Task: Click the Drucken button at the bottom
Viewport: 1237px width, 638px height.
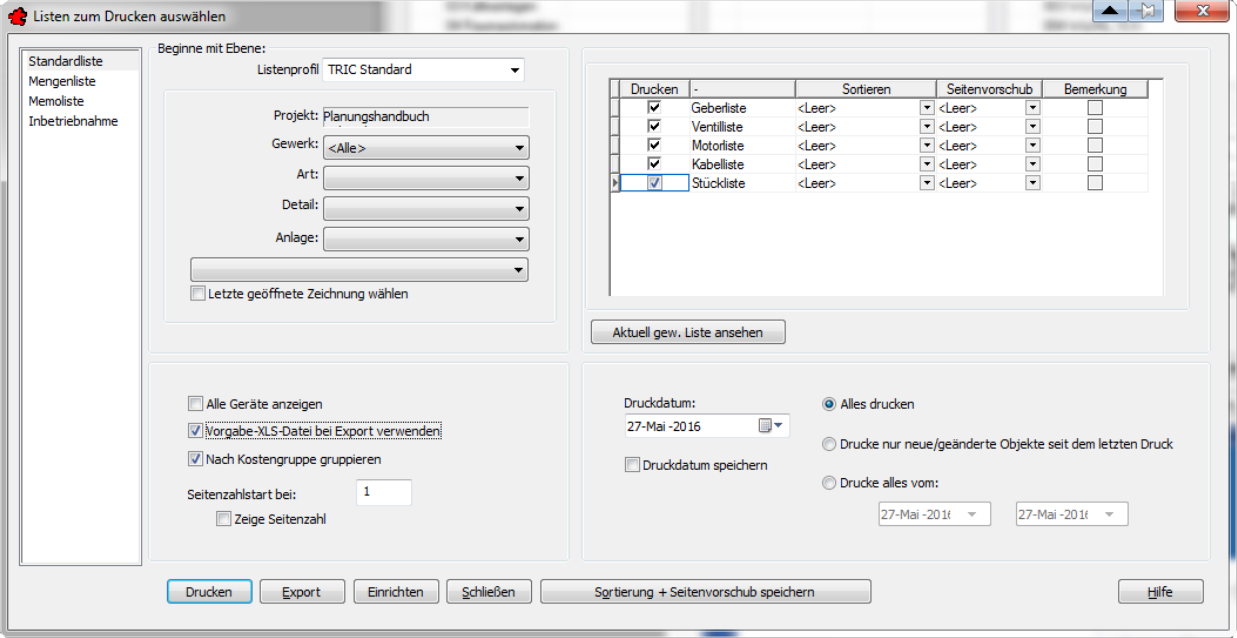Action: click(209, 592)
